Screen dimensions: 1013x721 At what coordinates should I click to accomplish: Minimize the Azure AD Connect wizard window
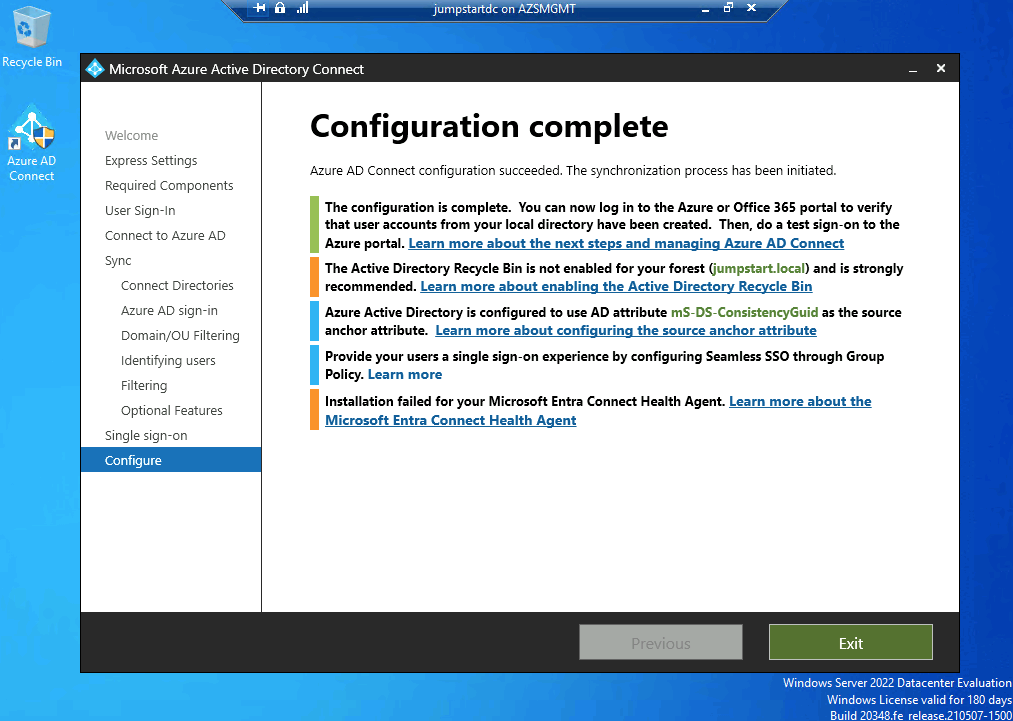(x=913, y=69)
